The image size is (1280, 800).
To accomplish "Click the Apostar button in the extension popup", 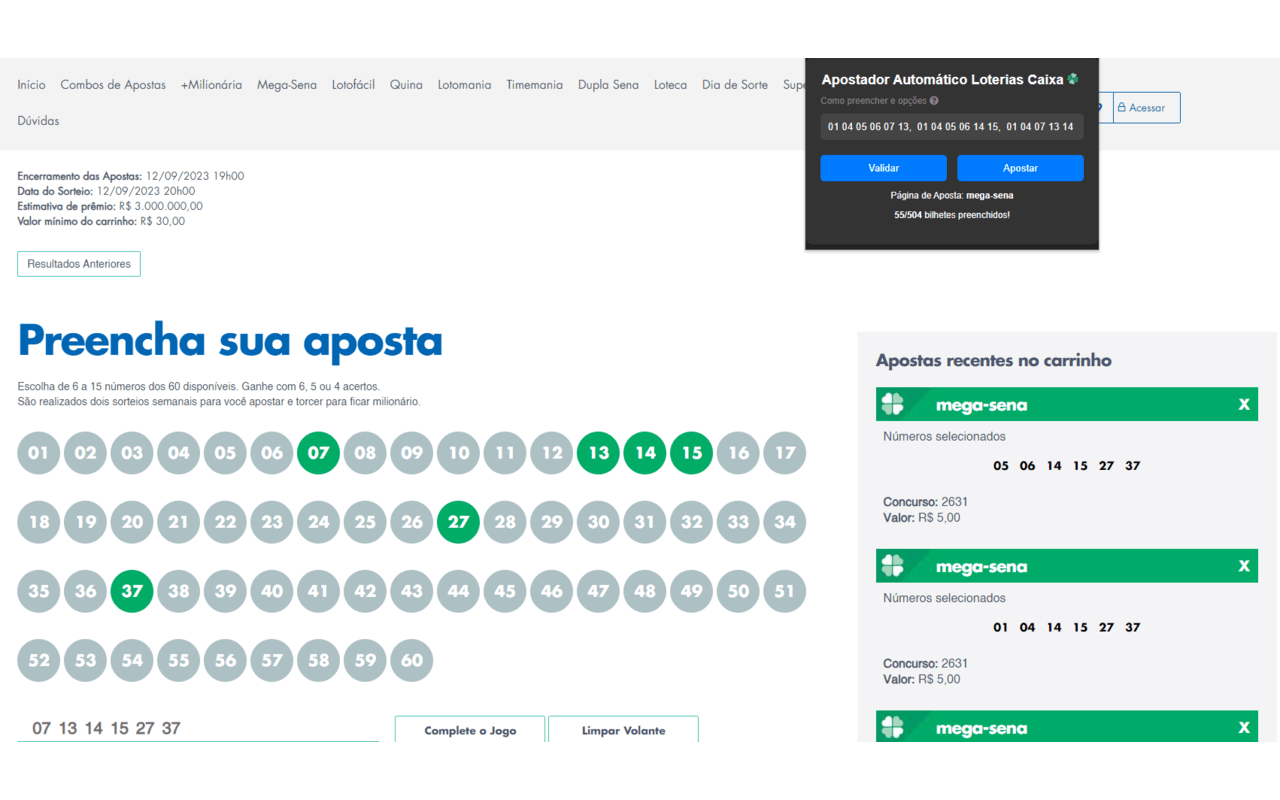I will coord(1020,167).
